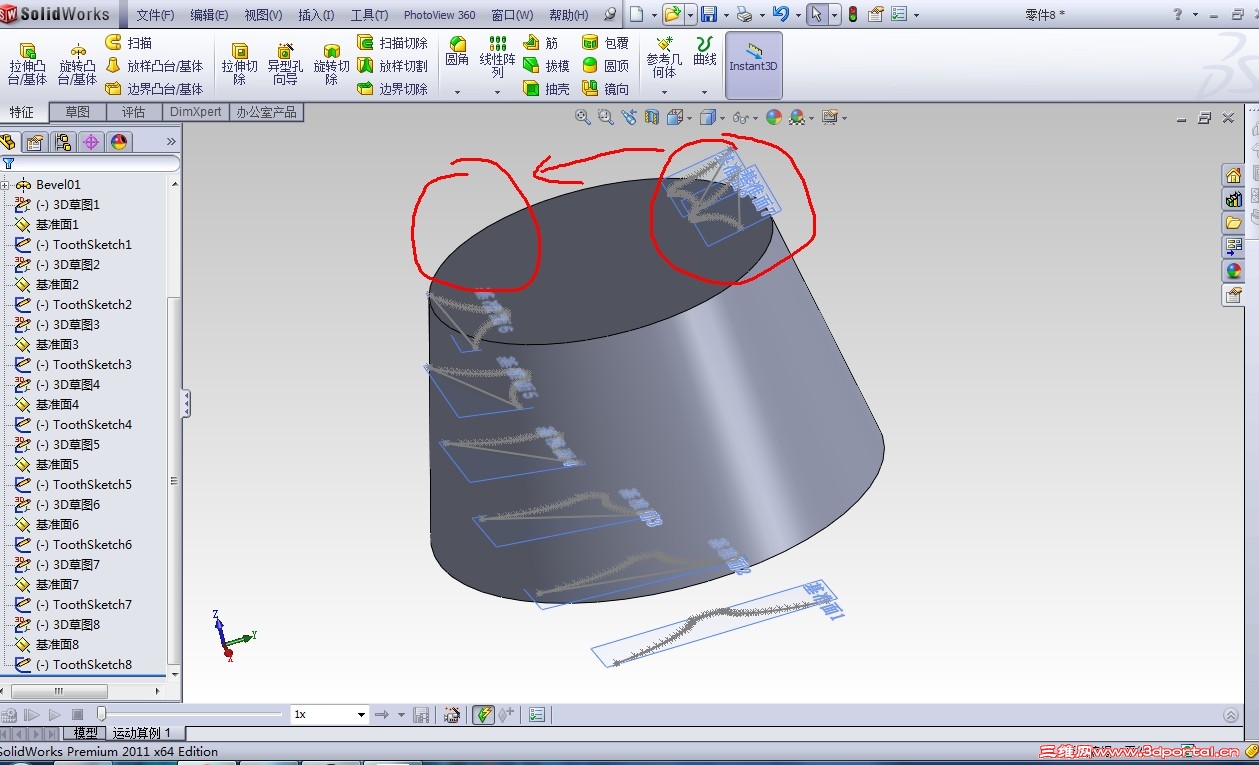Expand the 参考几何体 dropdown arrow

coord(664,92)
